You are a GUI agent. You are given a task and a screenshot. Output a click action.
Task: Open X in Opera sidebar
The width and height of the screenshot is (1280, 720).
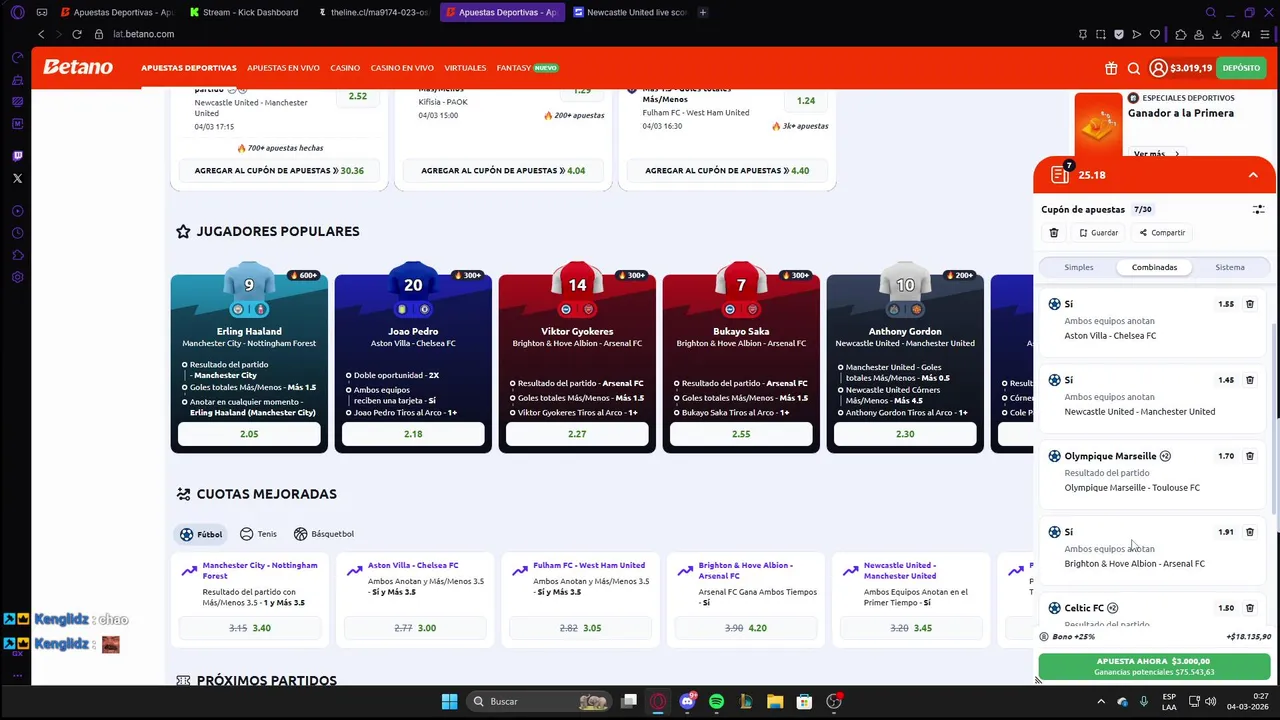click(x=17, y=178)
